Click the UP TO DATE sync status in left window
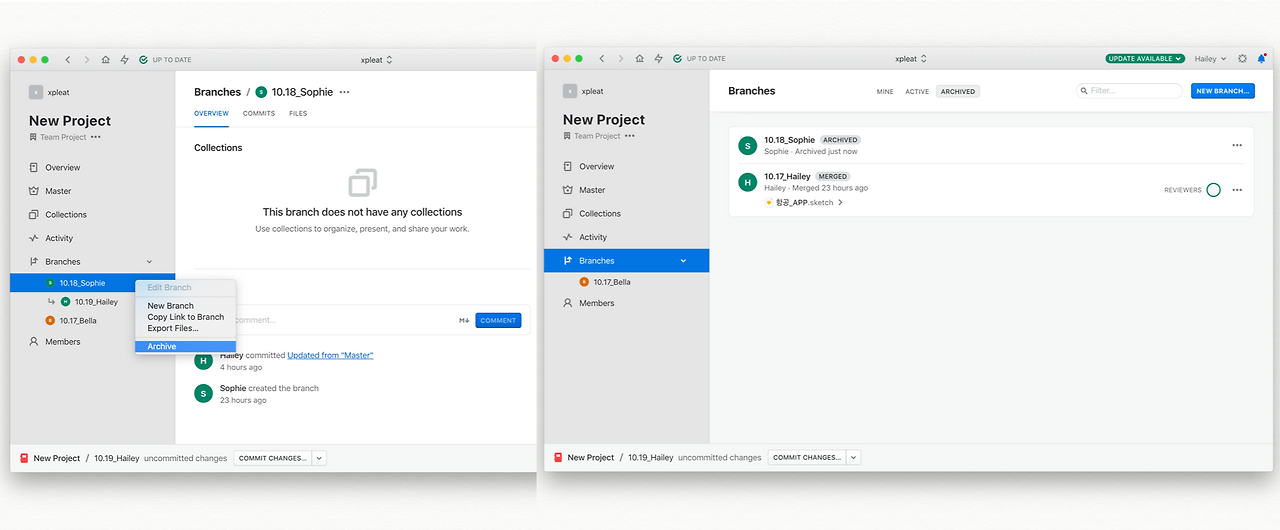This screenshot has height=530, width=1280. click(x=165, y=60)
